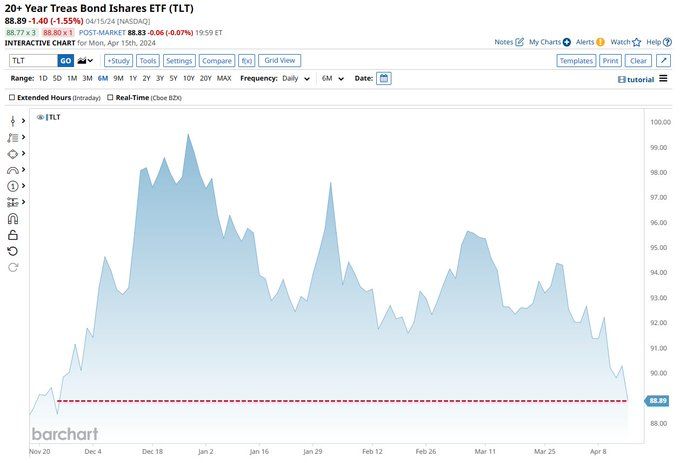Click the tutorial video icon
Viewport: 680px width, 463px height.
621,80
